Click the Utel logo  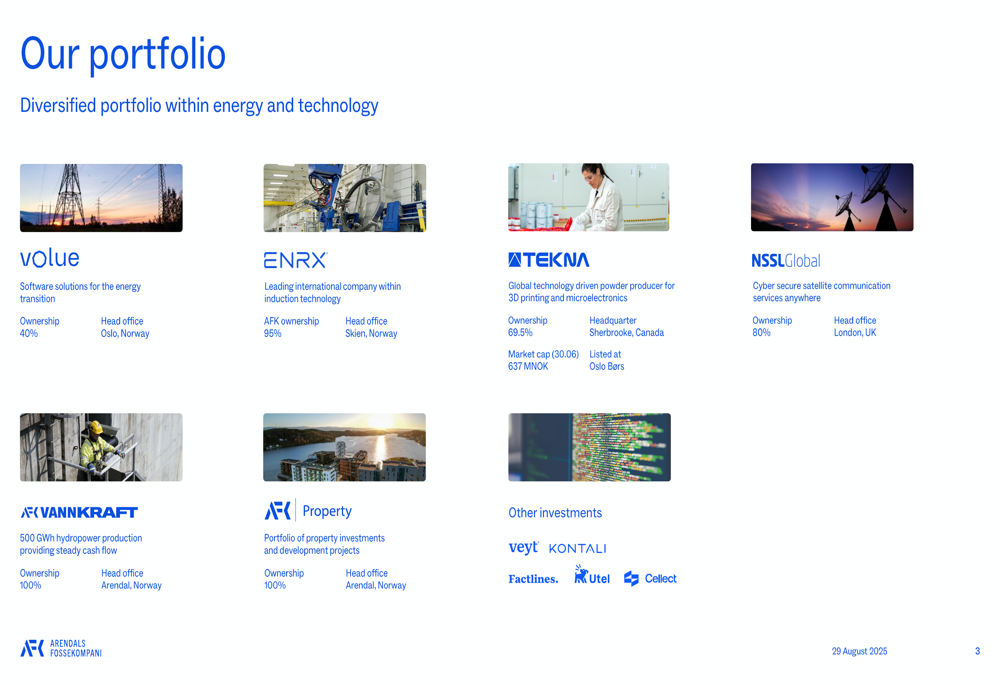coord(592,575)
